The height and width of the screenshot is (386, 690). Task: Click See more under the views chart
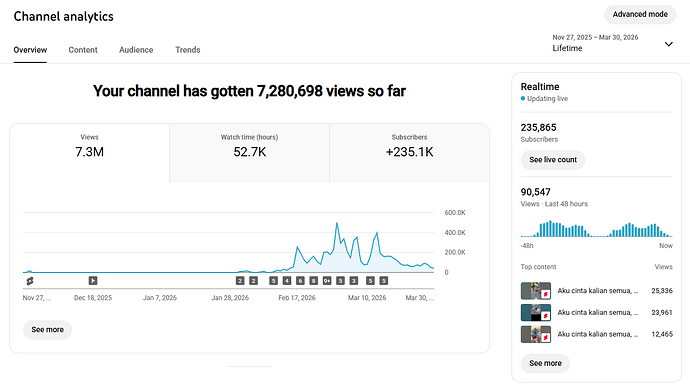(48, 330)
